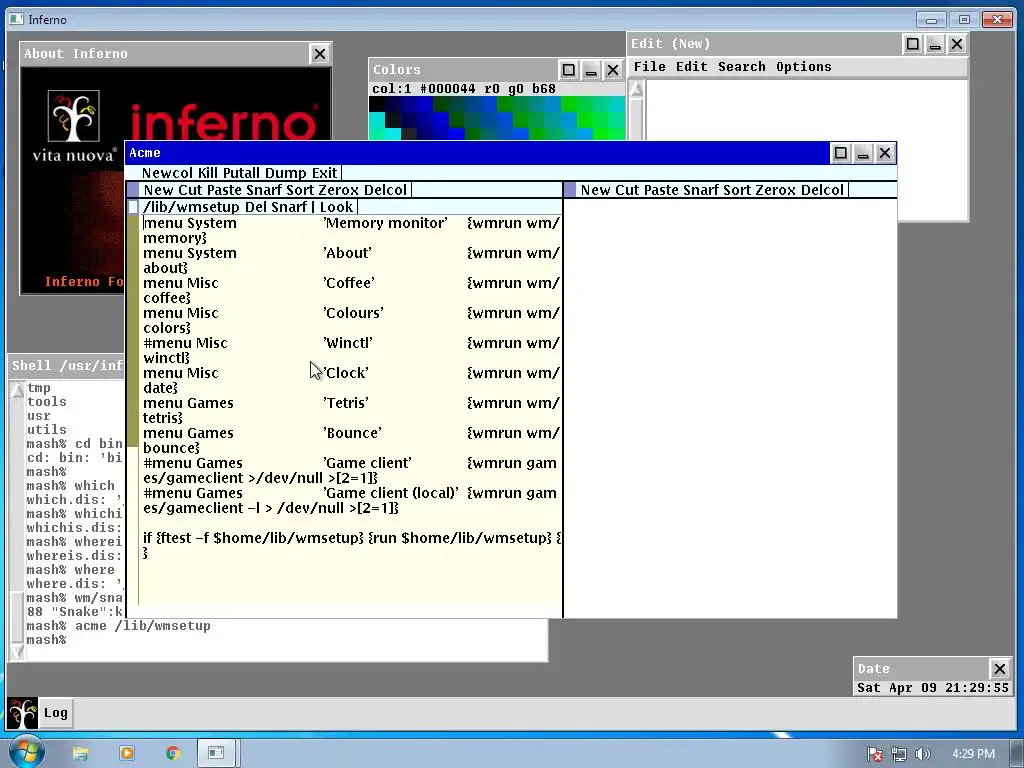Close the Date window
1024x768 pixels.
999,669
